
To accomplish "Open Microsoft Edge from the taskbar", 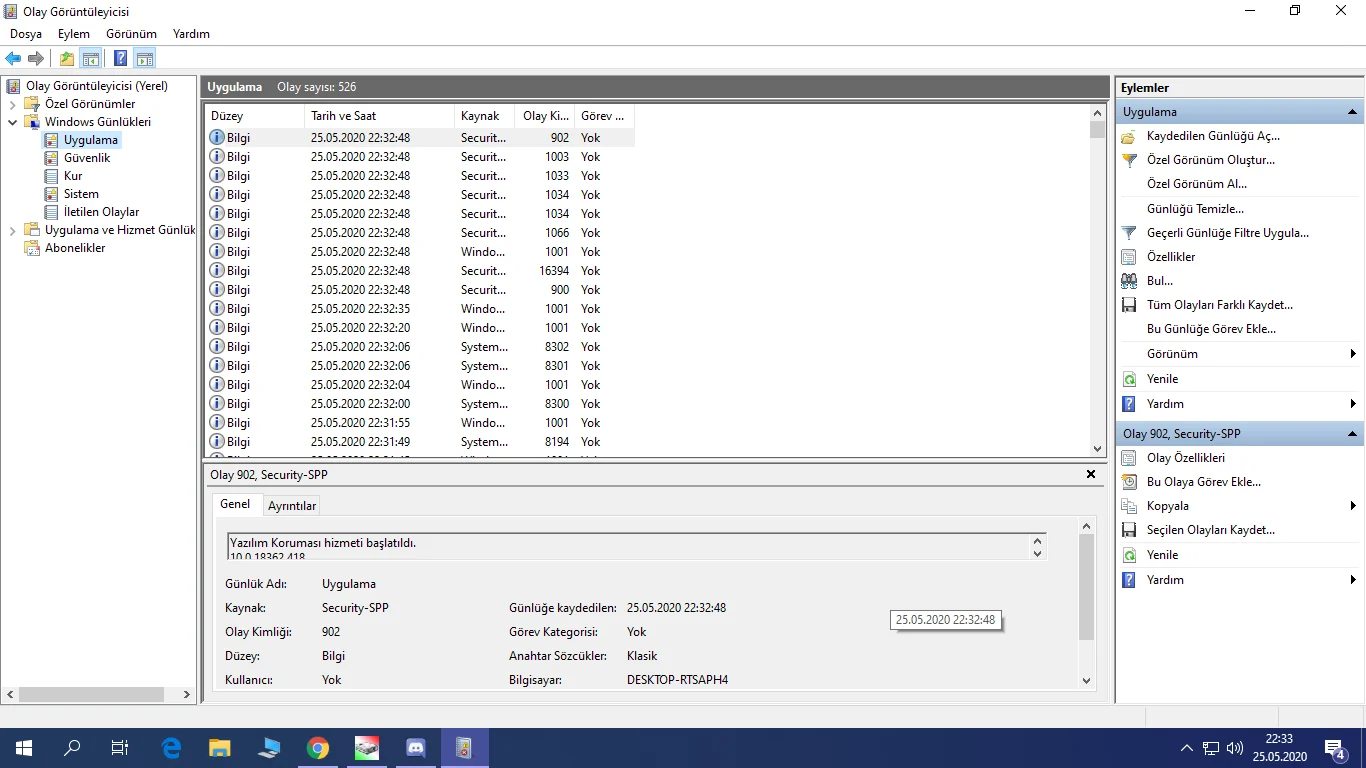I will pyautogui.click(x=171, y=748).
